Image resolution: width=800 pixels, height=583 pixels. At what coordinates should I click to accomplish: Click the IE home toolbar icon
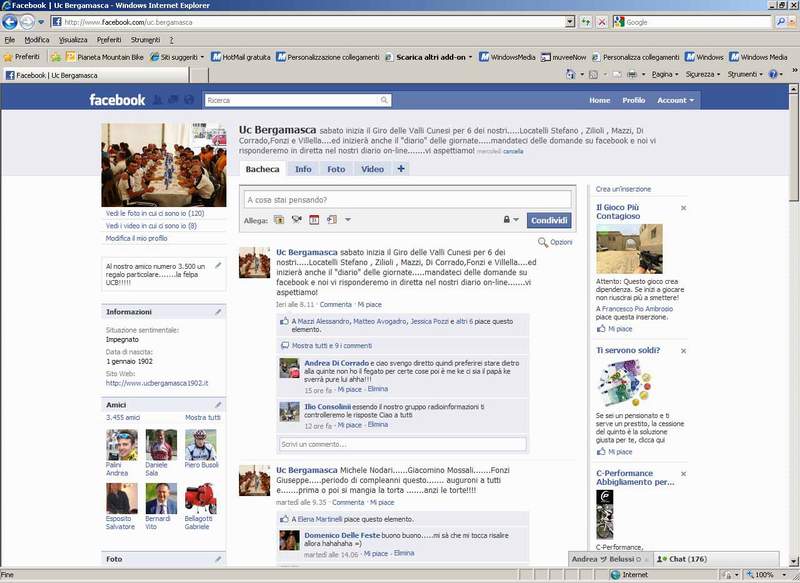tap(570, 74)
